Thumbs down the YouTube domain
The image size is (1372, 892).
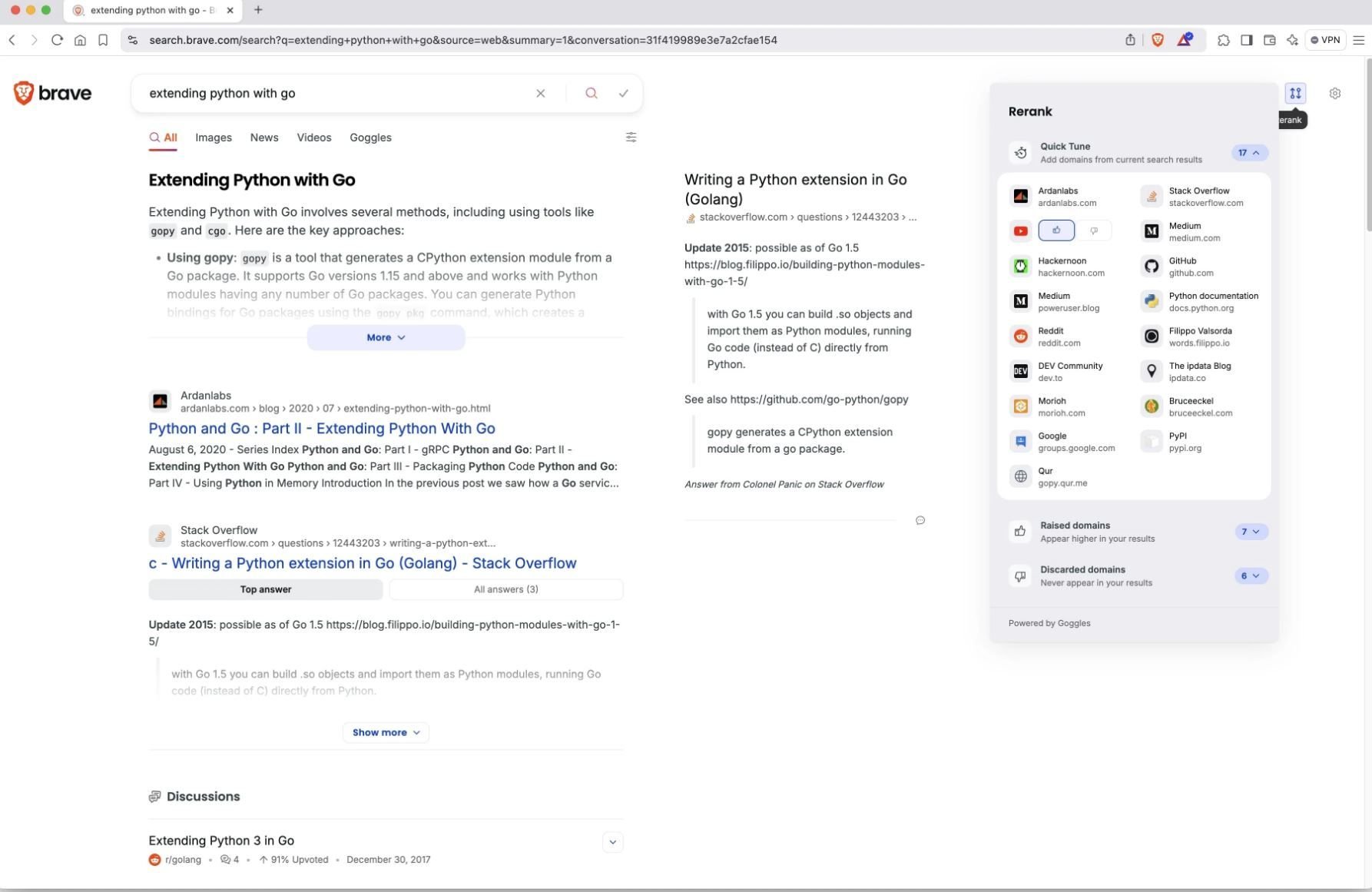[1094, 230]
